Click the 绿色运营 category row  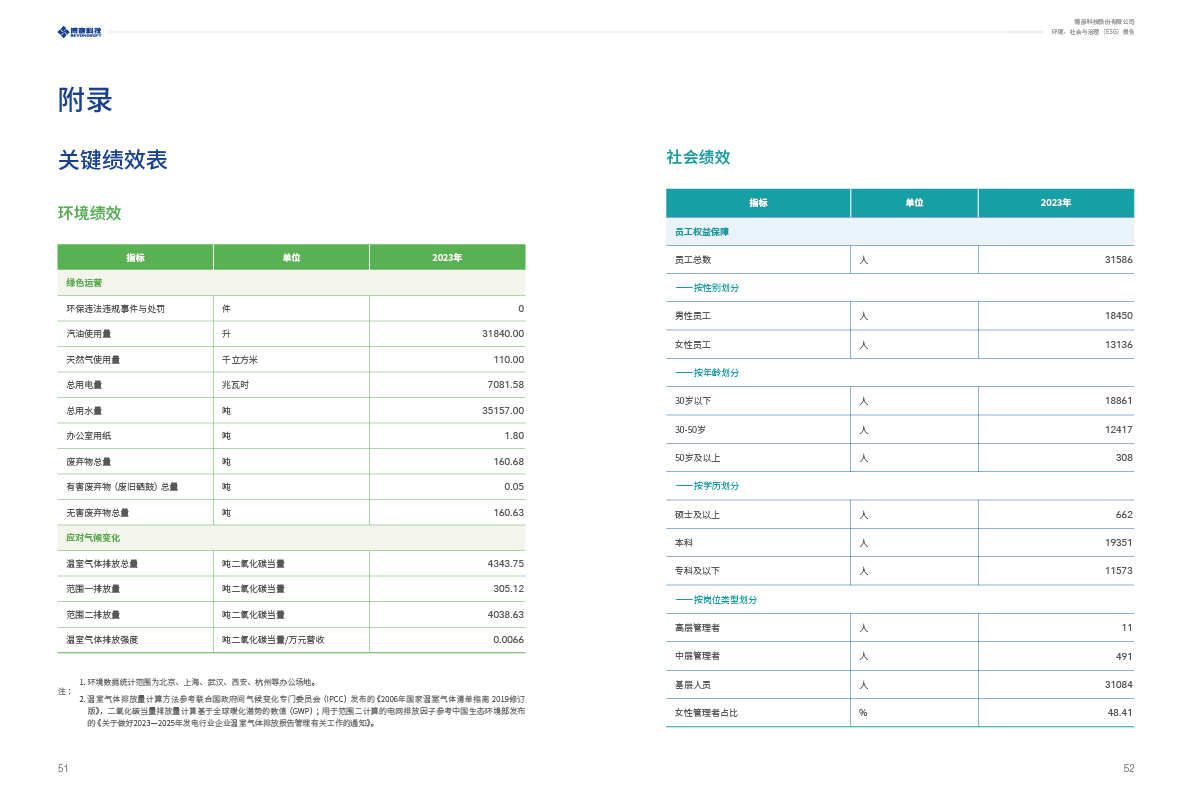tap(84, 283)
